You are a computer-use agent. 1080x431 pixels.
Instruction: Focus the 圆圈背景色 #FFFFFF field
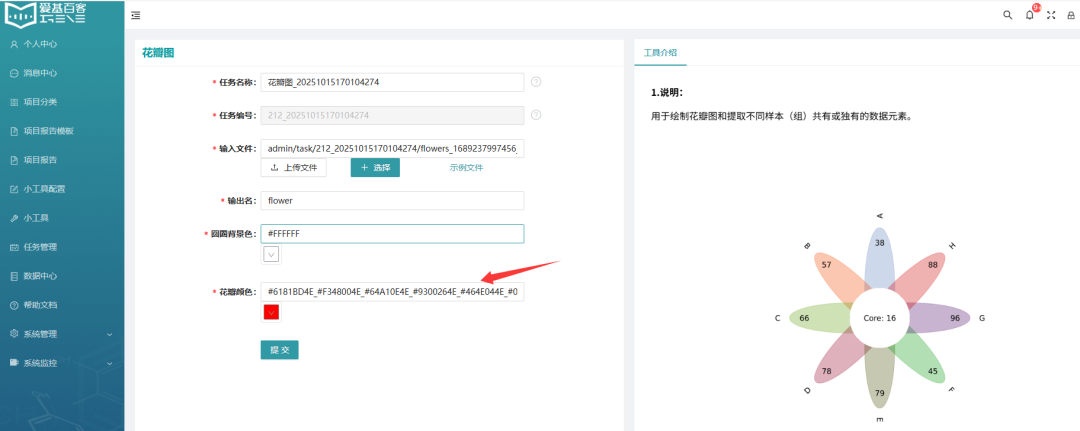pyautogui.click(x=393, y=234)
